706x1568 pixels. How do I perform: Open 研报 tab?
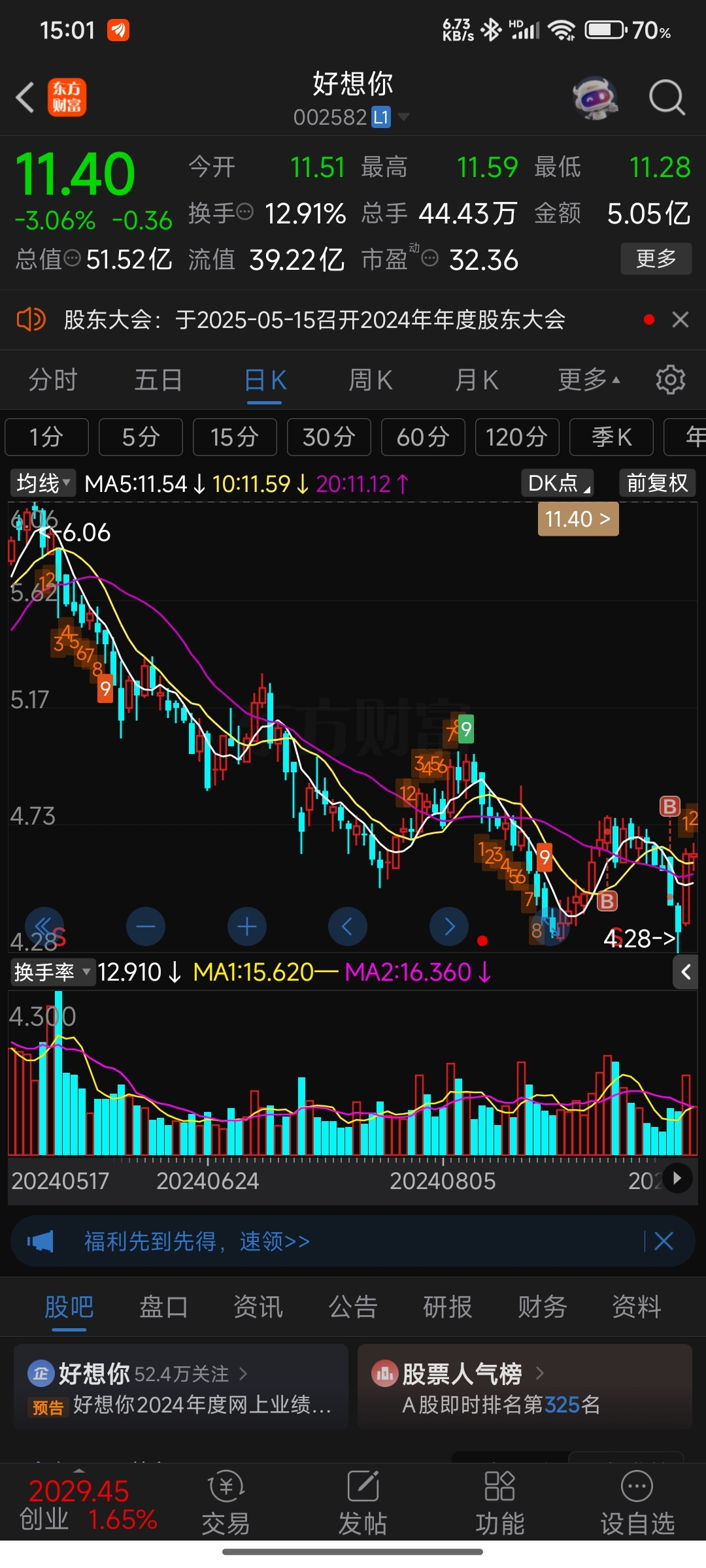point(448,1307)
